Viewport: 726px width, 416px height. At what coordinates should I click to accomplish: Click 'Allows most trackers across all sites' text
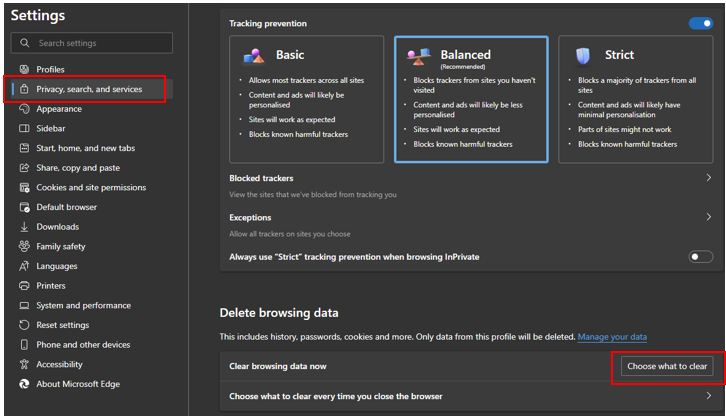(x=306, y=80)
